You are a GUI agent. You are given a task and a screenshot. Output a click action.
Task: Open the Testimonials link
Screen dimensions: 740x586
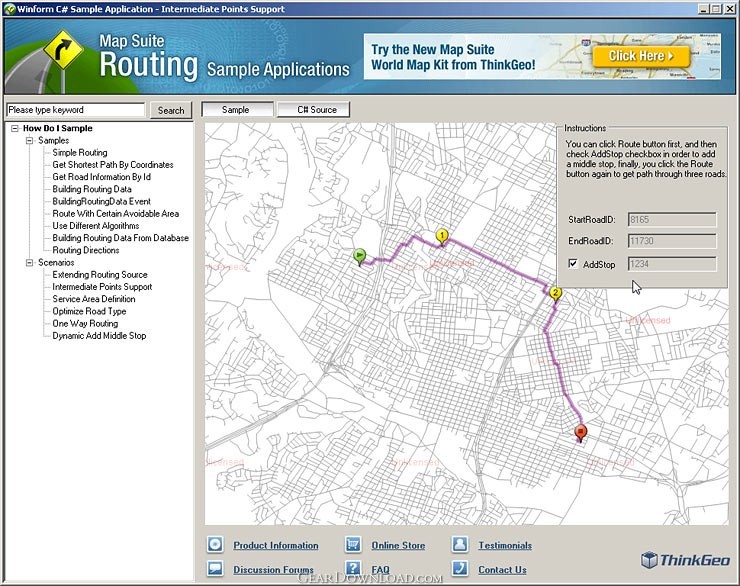click(x=505, y=545)
